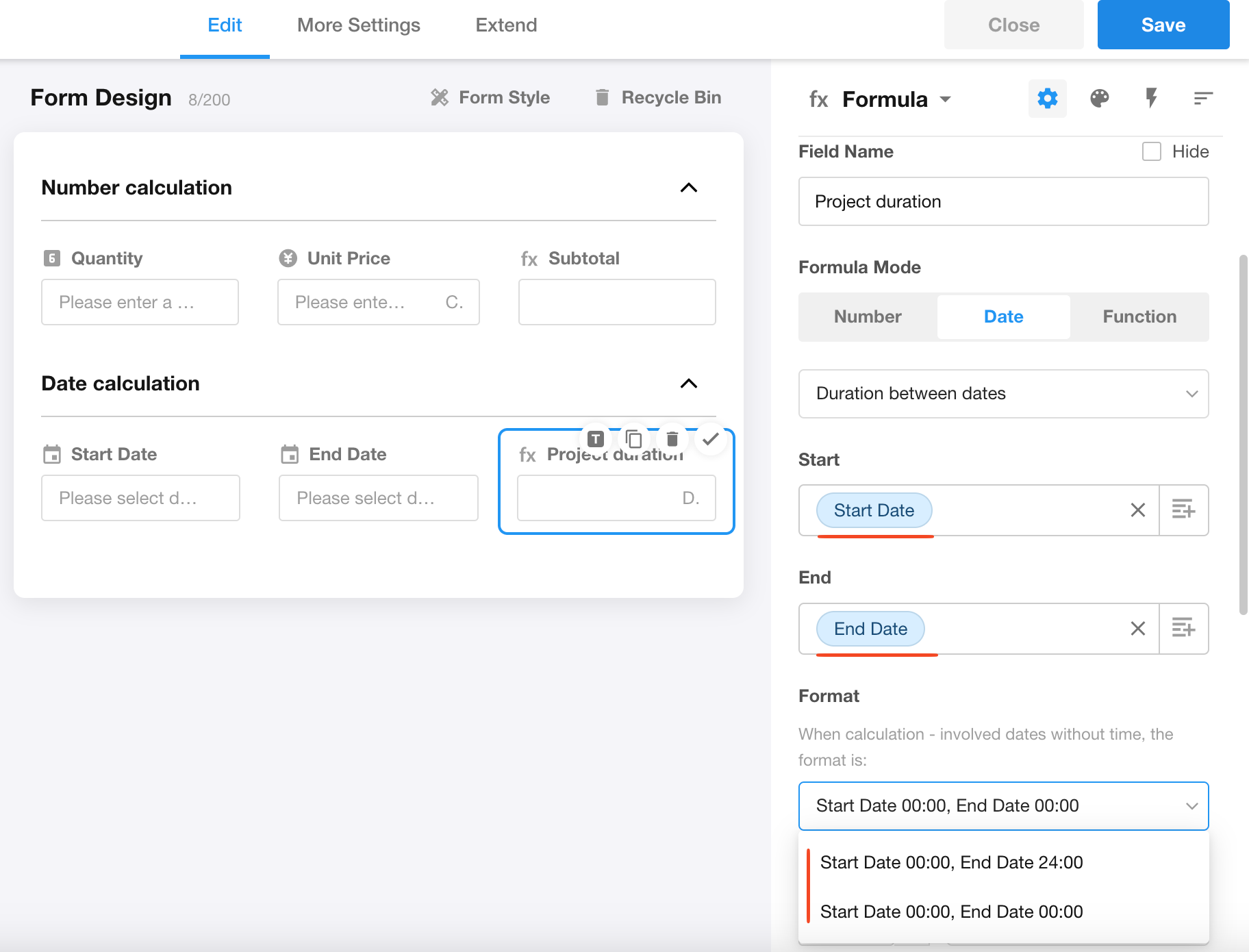The height and width of the screenshot is (952, 1249).
Task: Open the Extend tab
Action: point(506,25)
